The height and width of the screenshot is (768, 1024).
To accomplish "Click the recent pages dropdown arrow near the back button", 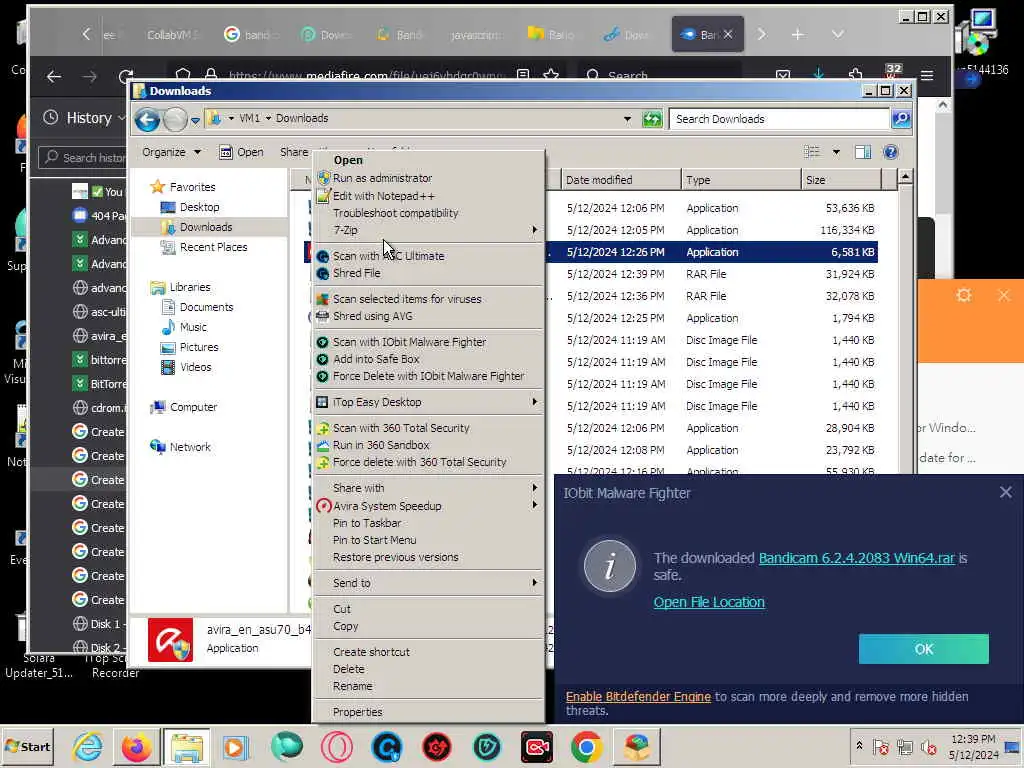I will (x=195, y=120).
